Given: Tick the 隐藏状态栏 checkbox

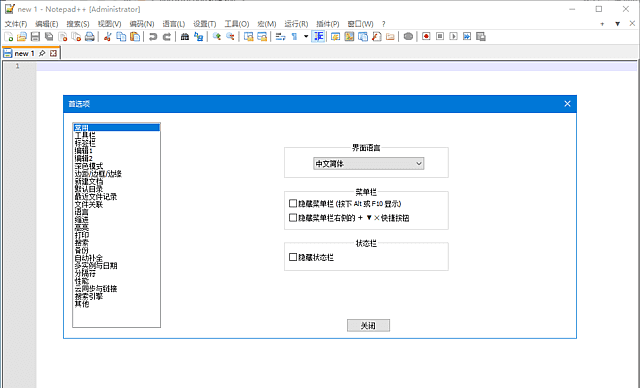Looking at the screenshot, I should coord(293,257).
